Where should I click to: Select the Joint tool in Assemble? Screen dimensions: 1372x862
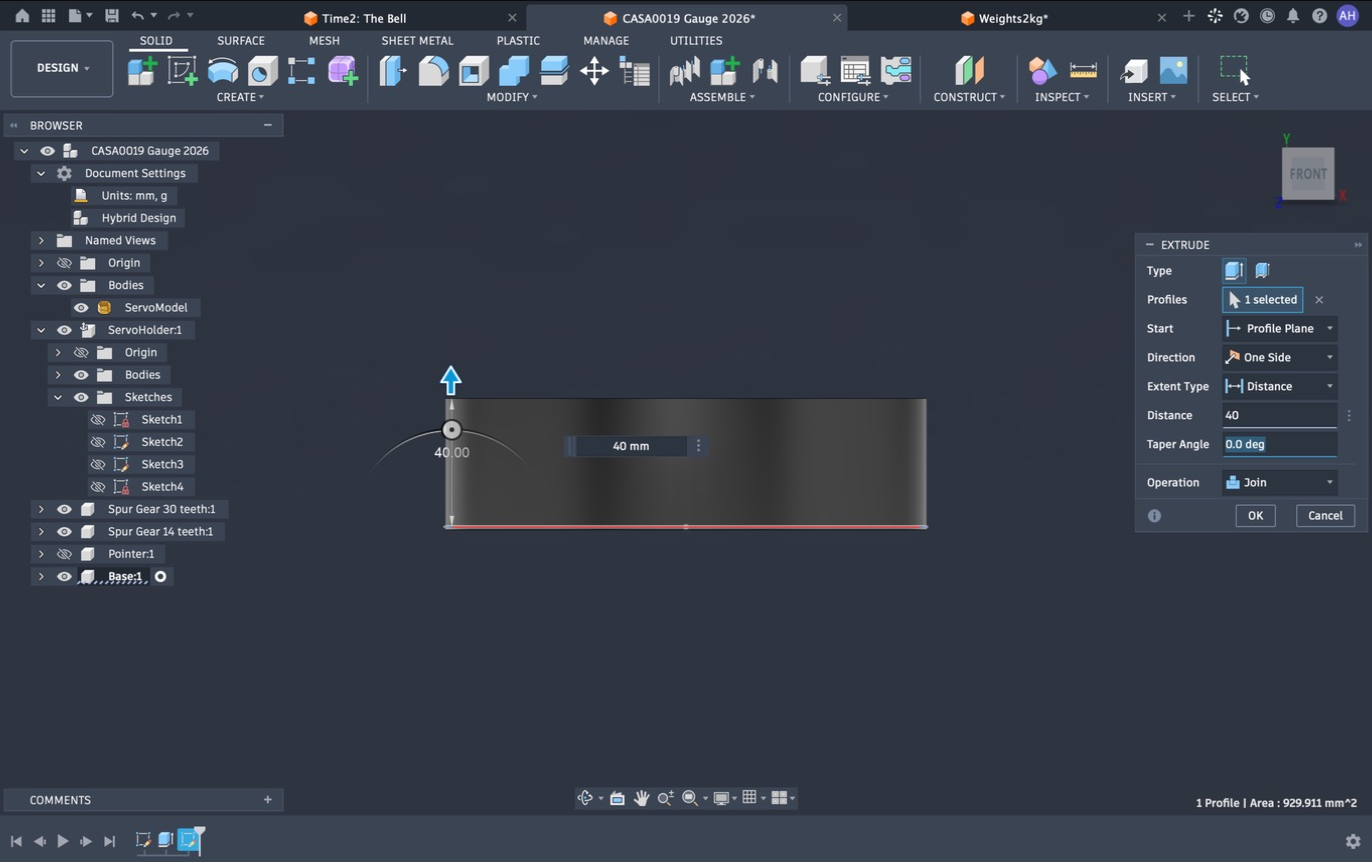point(765,71)
